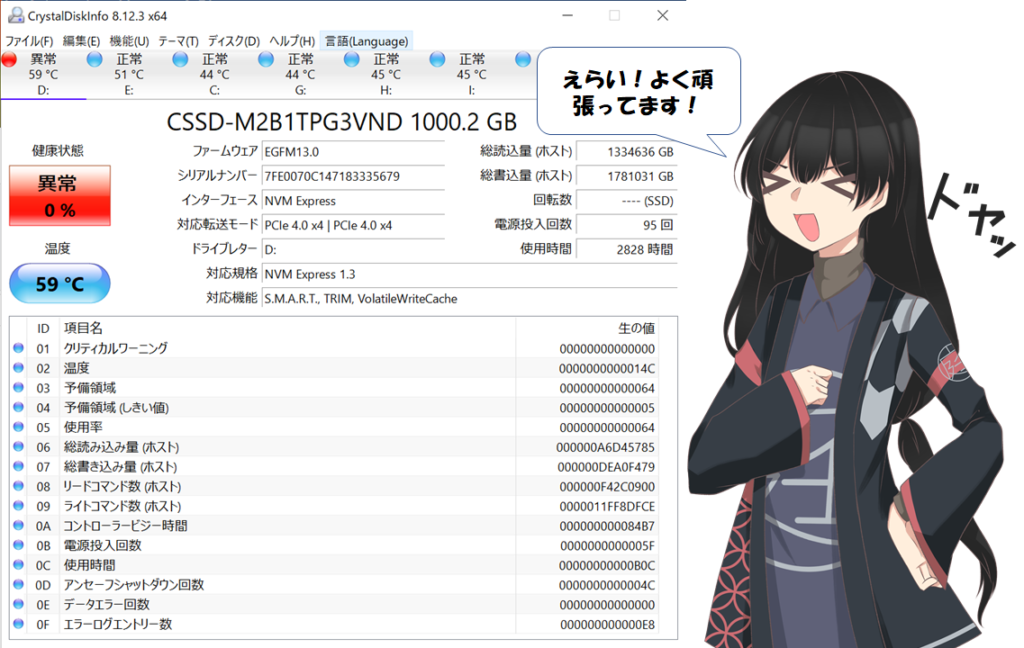Viewport: 1024px width, 648px height.
Task: Click the status orb for コントローラービジー時間 row
Action: click(x=18, y=525)
